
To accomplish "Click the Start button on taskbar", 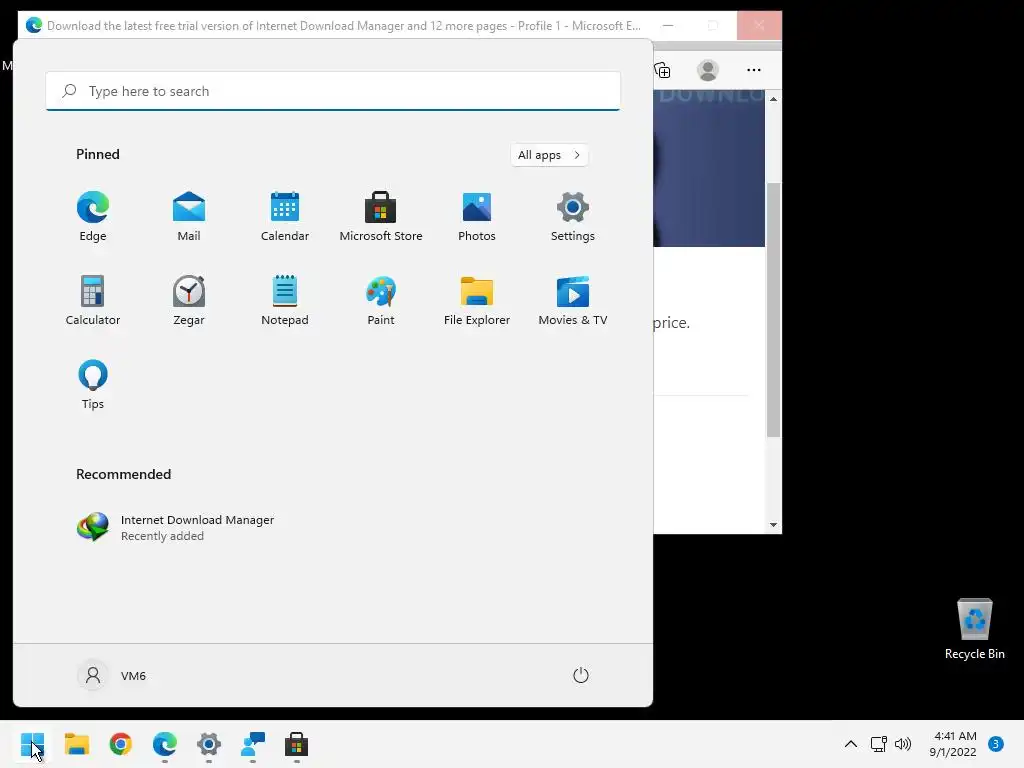I will [33, 744].
